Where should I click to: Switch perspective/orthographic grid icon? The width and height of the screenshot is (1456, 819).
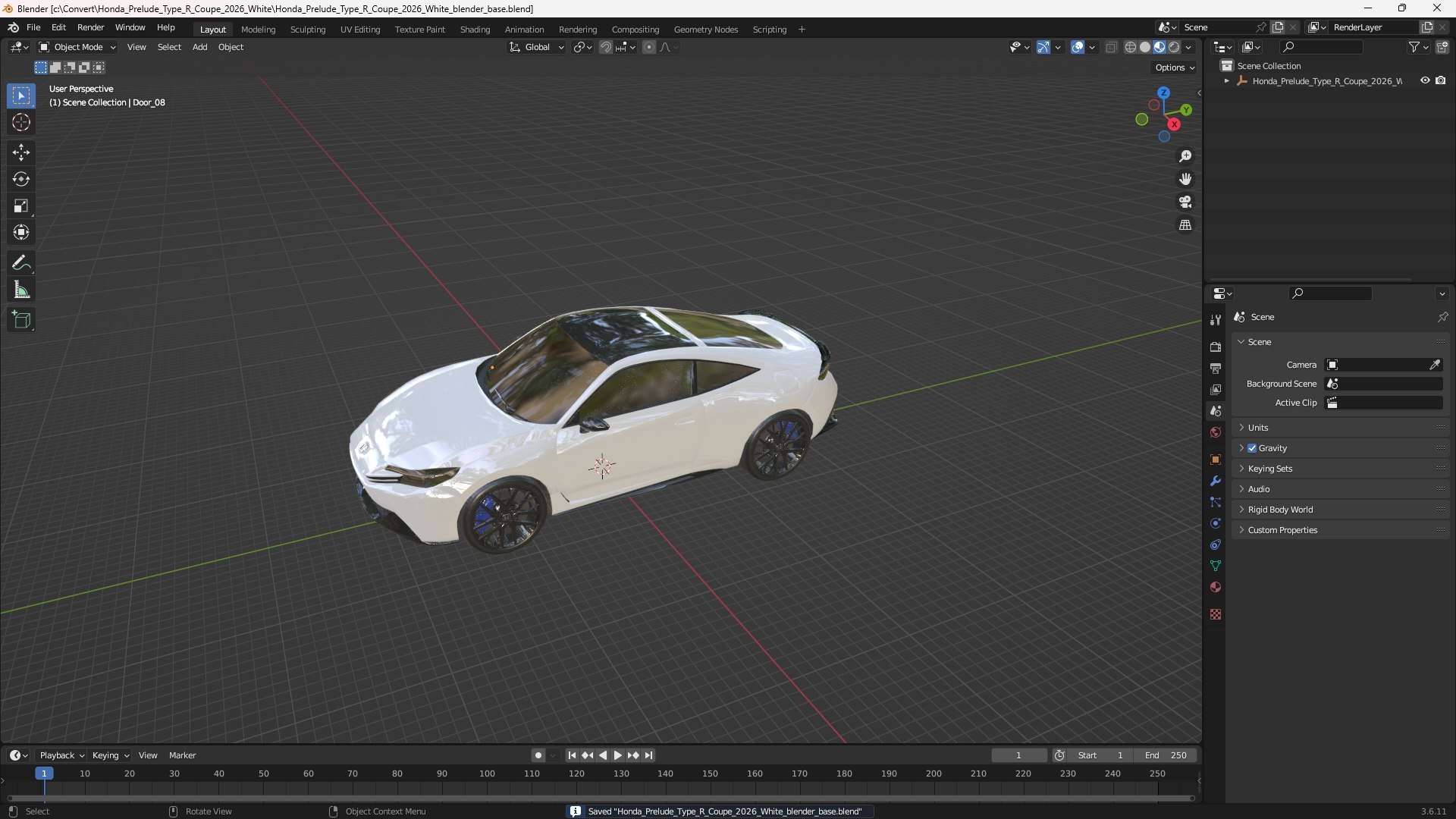(1185, 224)
